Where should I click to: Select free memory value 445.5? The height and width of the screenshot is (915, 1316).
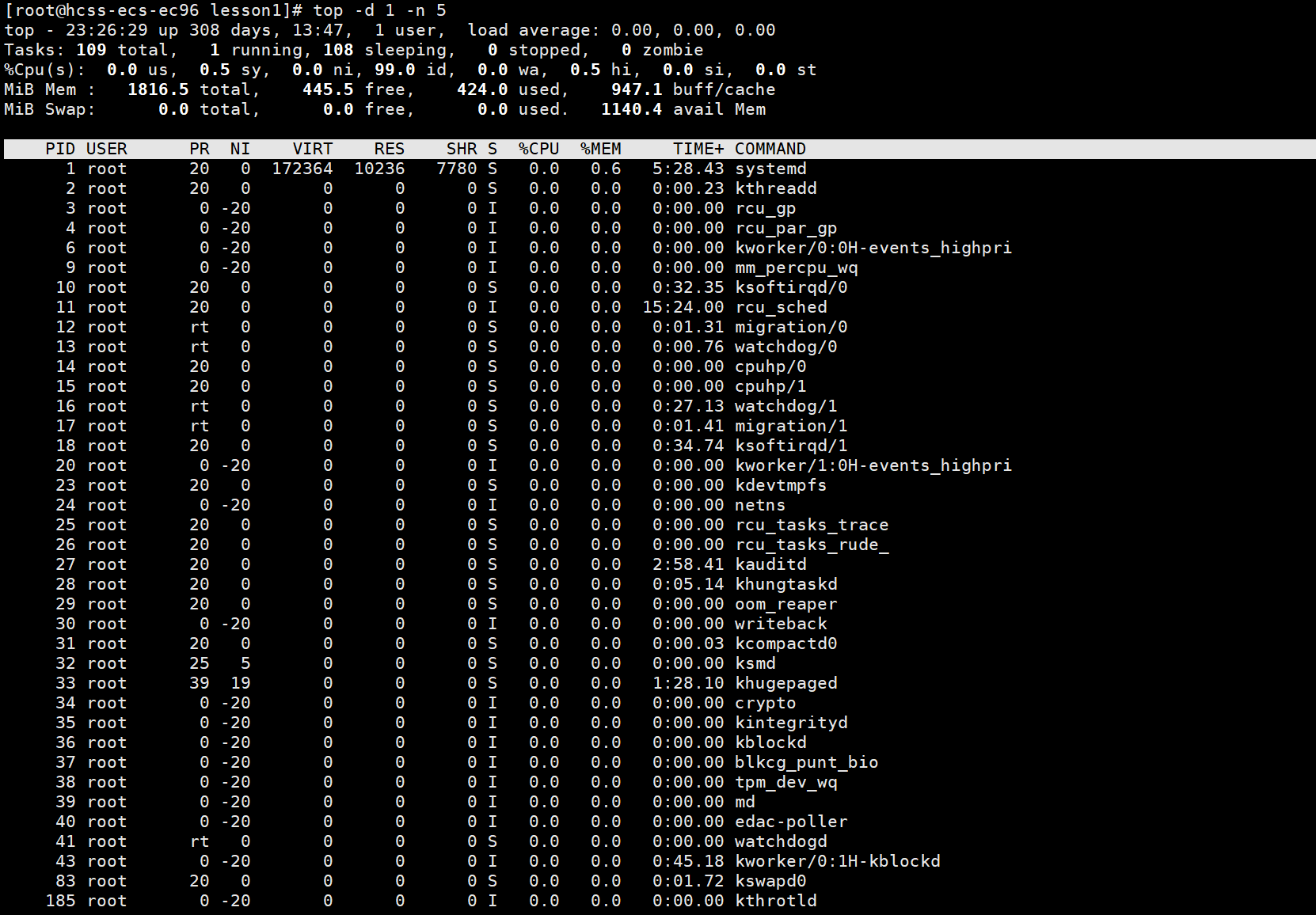pyautogui.click(x=328, y=89)
